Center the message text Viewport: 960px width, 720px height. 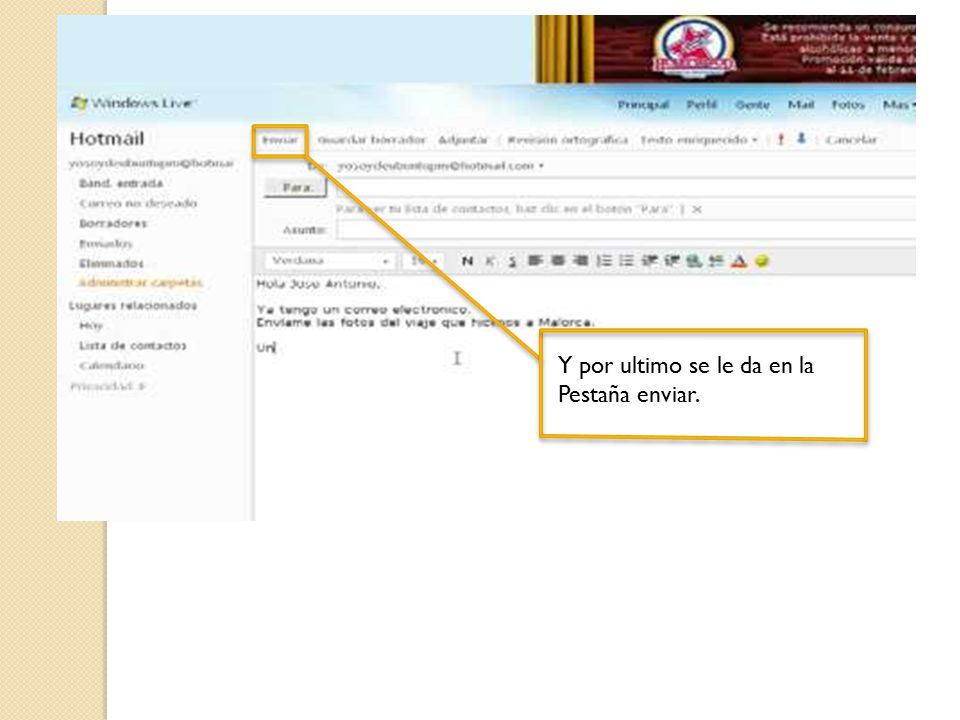pyautogui.click(x=558, y=261)
